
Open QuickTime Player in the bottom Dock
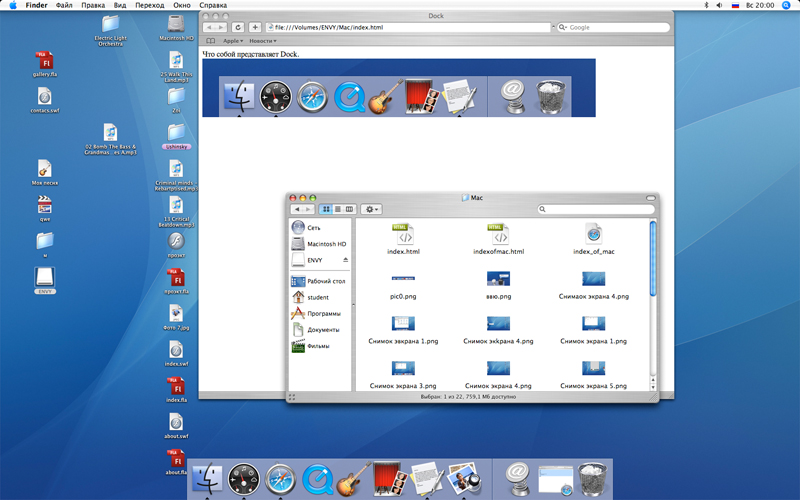coord(317,479)
